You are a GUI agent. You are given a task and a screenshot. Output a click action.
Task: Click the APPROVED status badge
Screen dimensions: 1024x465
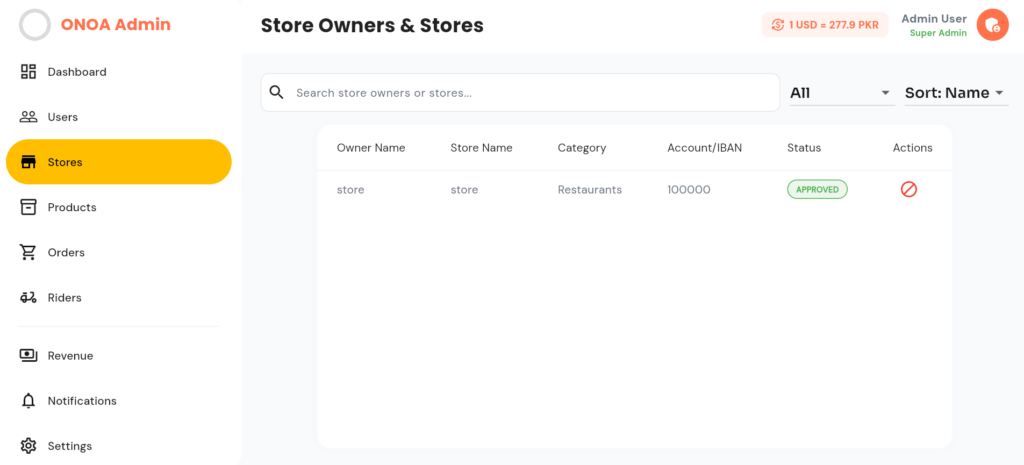(817, 189)
